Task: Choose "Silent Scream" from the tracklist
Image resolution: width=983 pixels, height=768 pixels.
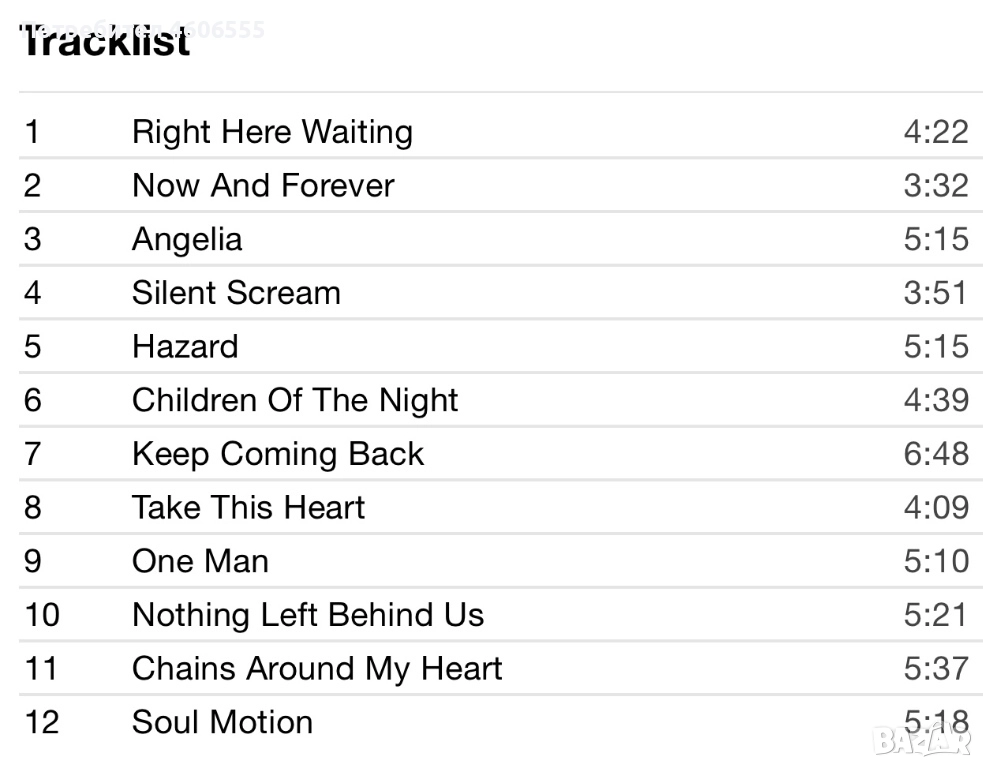Action: point(236,293)
